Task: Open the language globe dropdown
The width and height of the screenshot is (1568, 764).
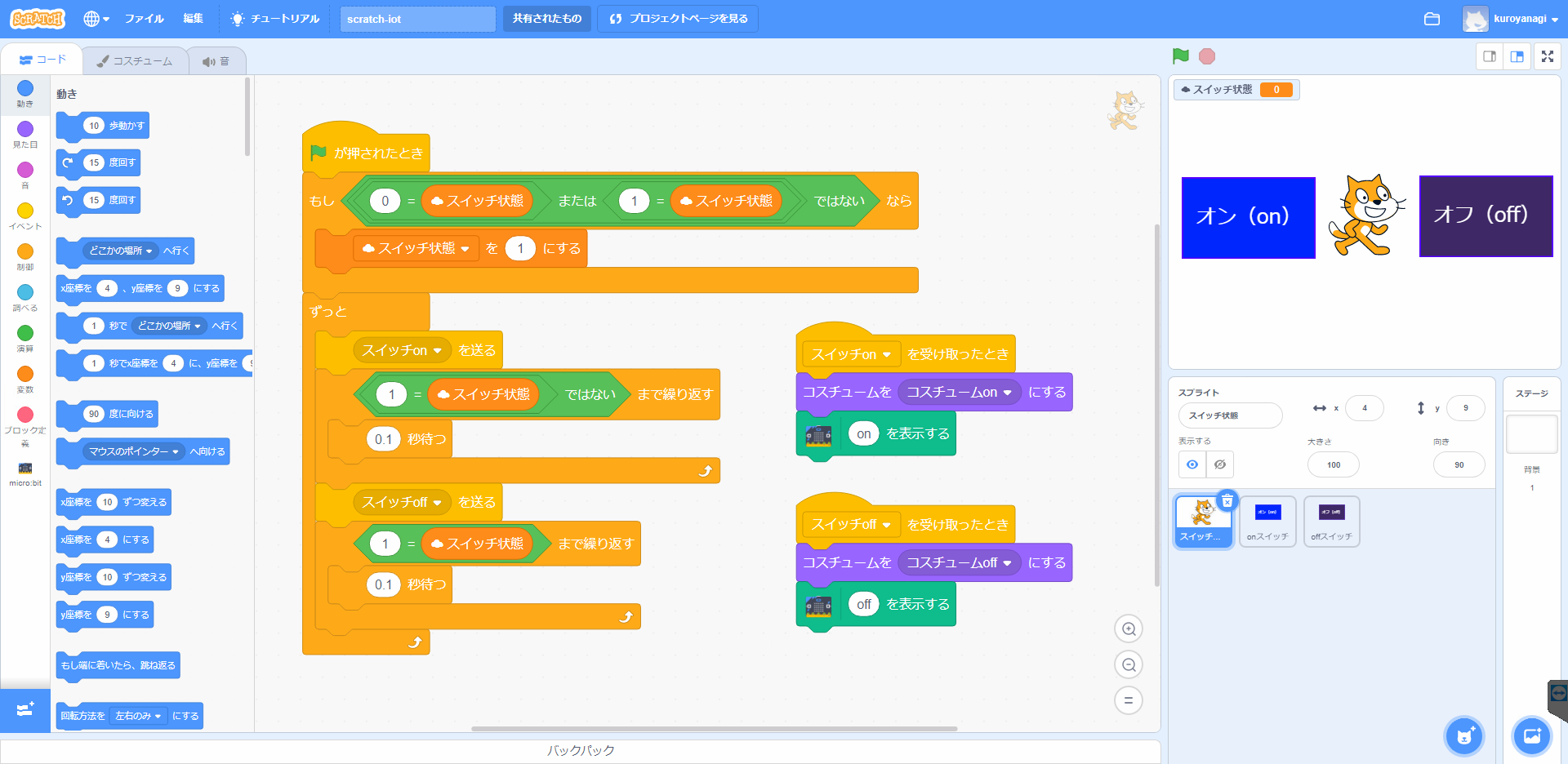Action: (x=96, y=18)
